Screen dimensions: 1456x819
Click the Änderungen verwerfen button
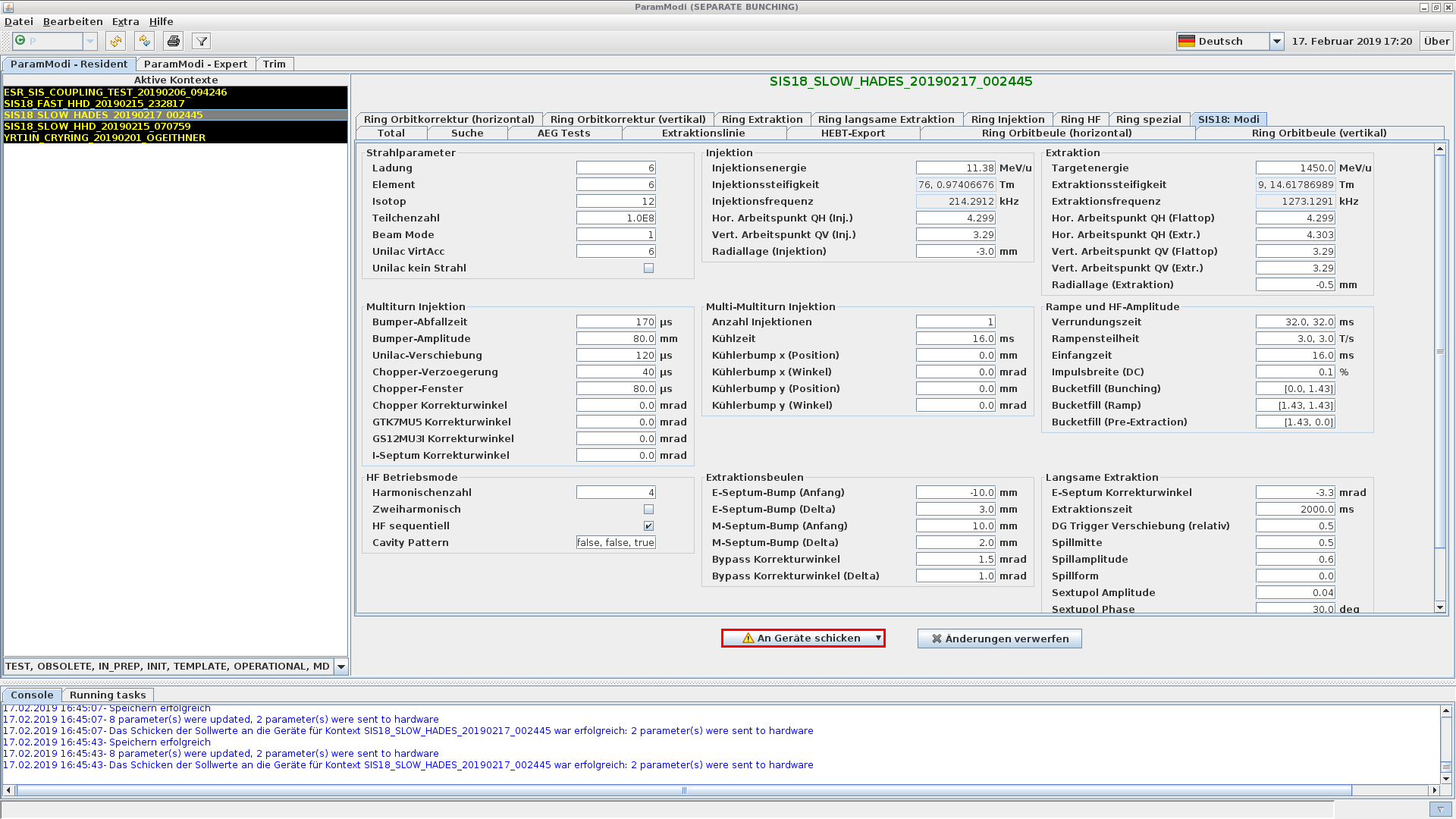pos(999,639)
